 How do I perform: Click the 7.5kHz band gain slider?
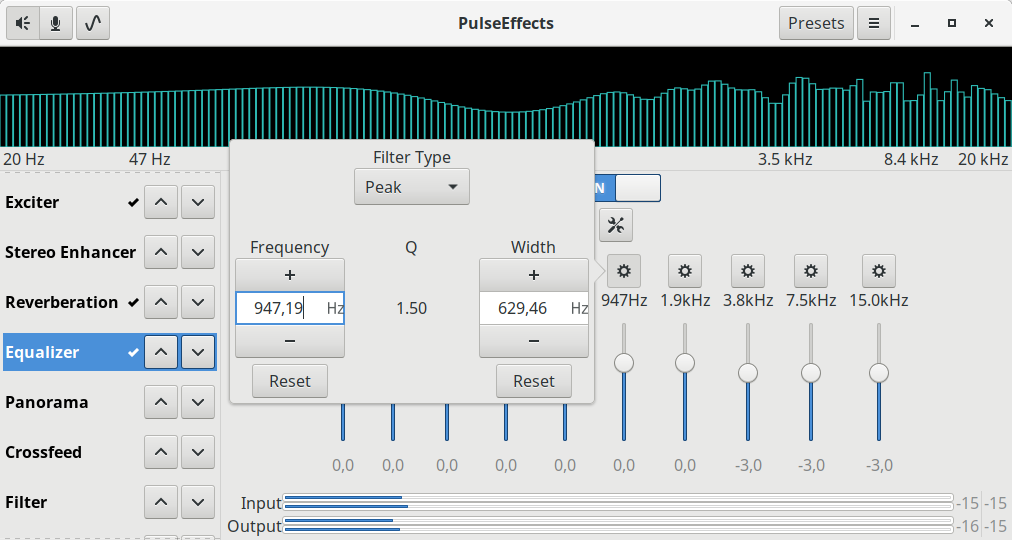tap(811, 382)
